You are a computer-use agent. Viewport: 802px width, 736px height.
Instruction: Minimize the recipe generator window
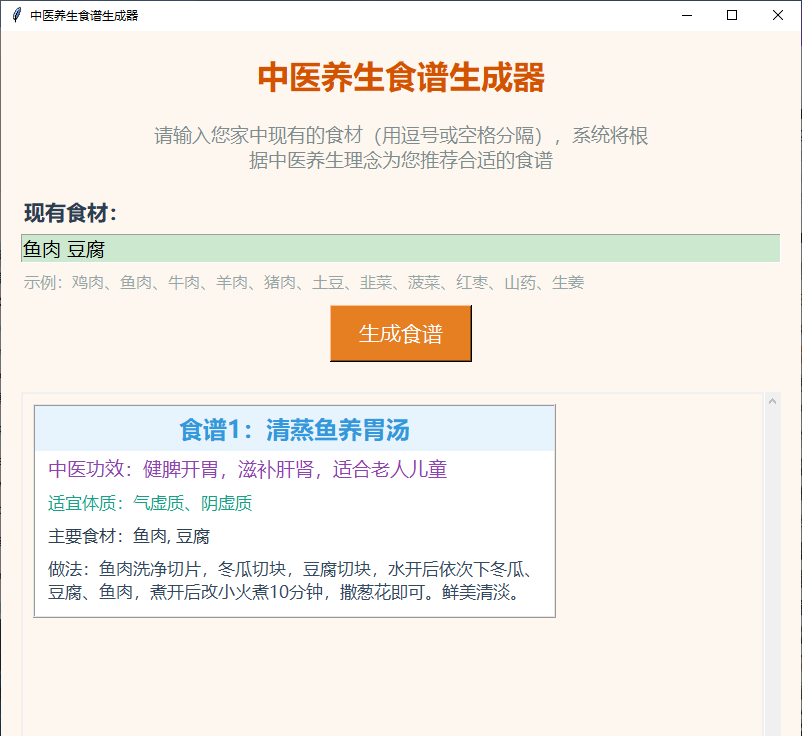686,15
